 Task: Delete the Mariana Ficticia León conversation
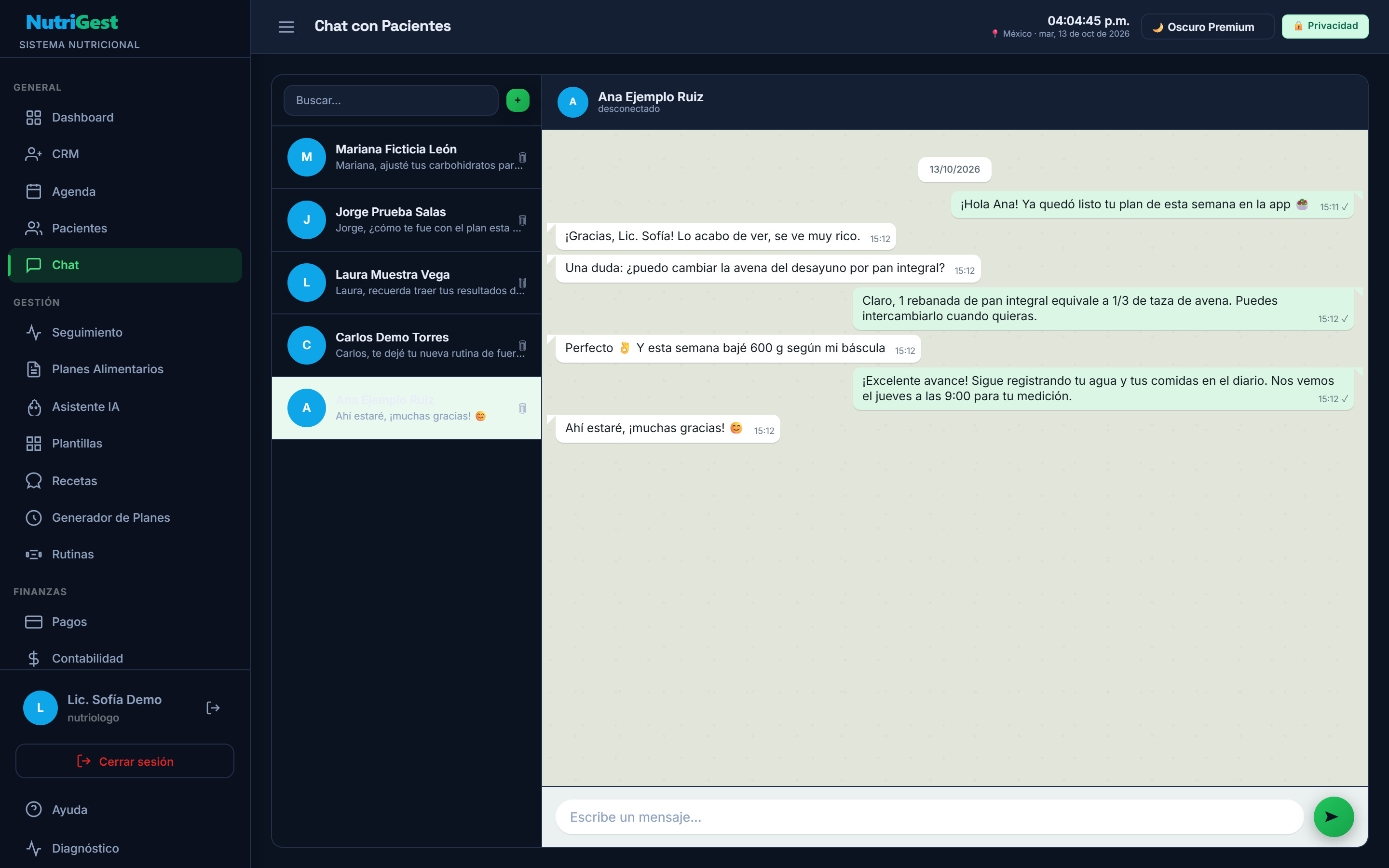pos(522,157)
